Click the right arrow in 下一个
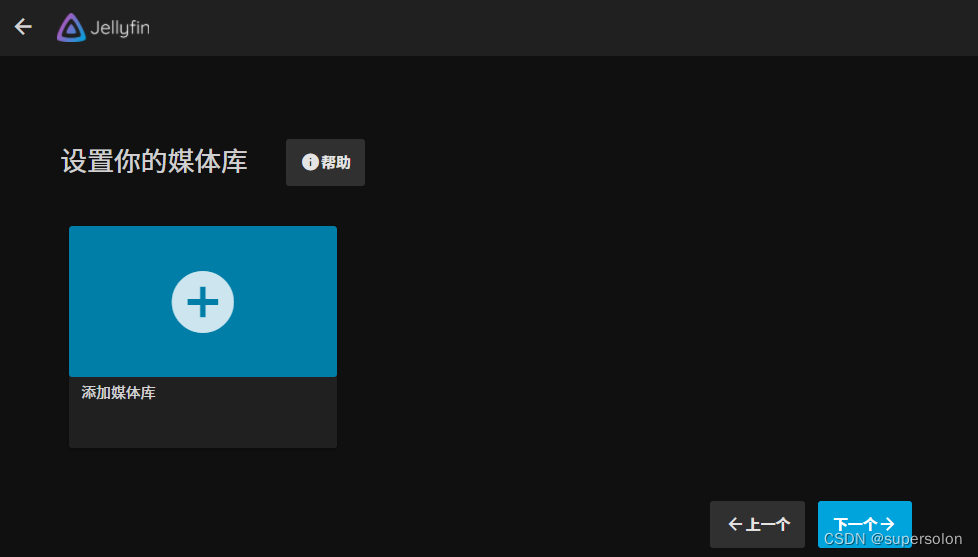978x557 pixels. (887, 524)
